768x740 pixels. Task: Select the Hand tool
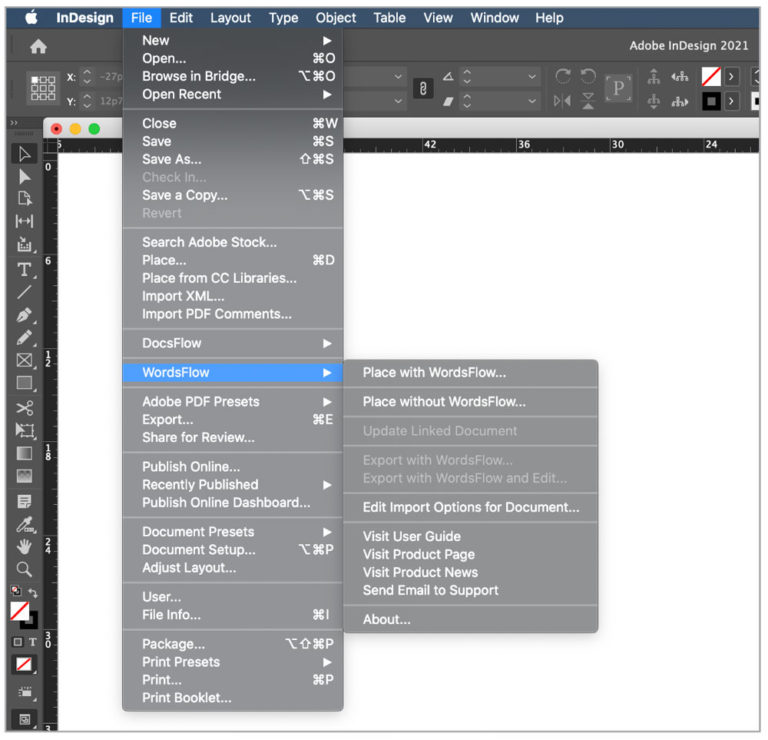point(24,547)
